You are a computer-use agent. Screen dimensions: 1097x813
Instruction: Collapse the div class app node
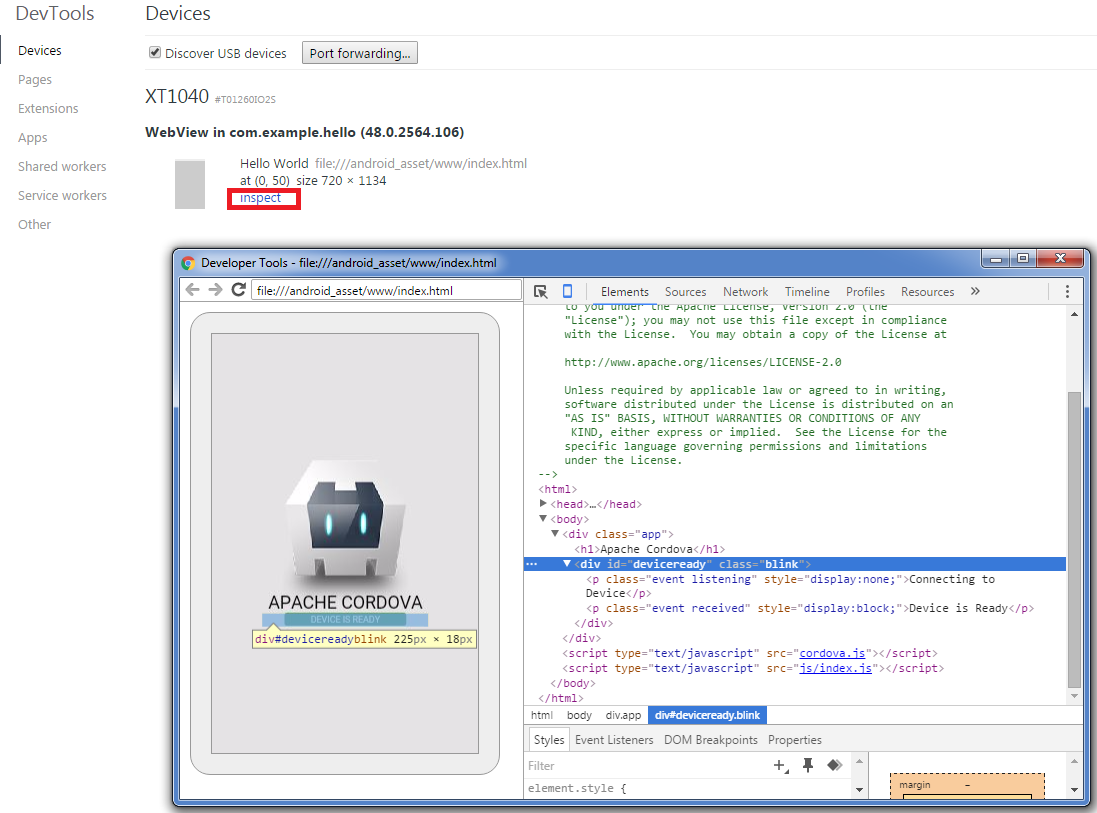click(x=555, y=533)
